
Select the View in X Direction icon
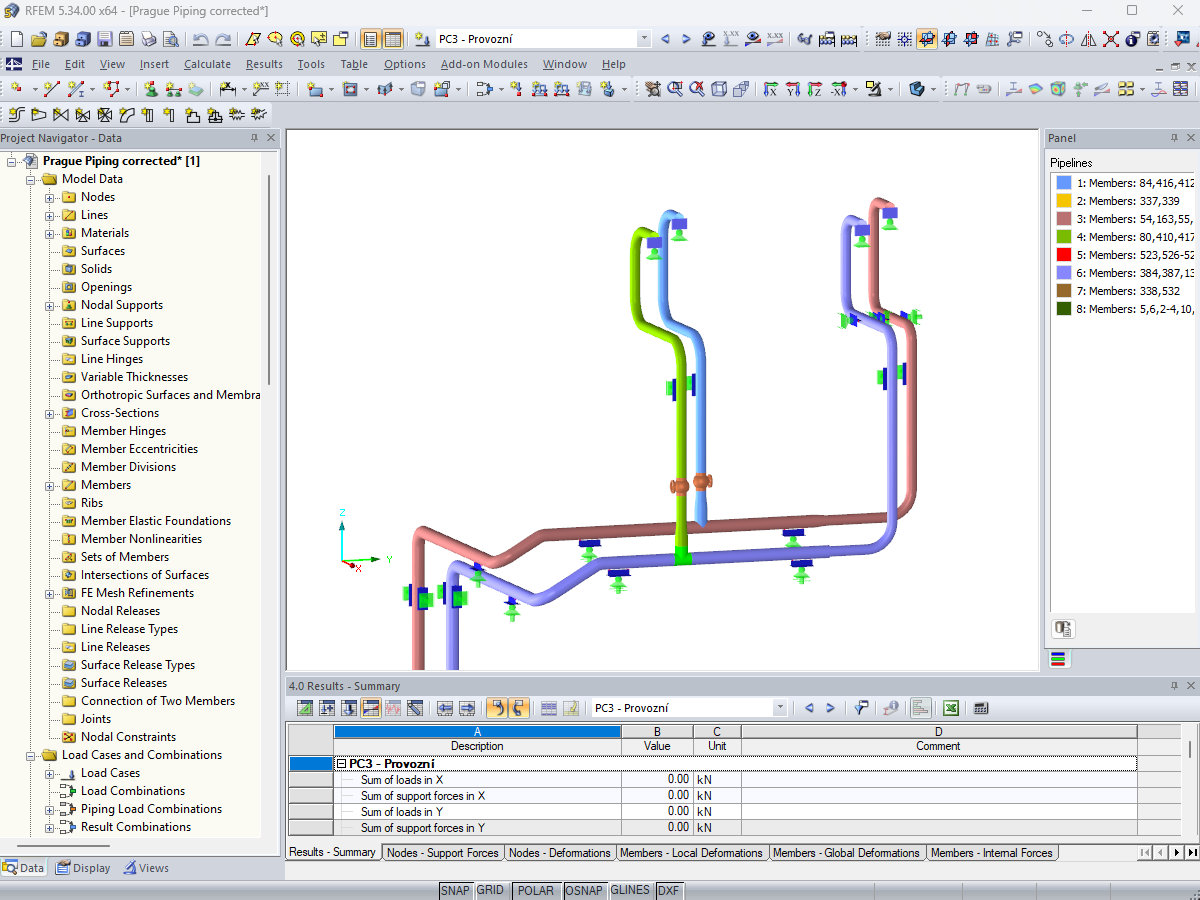tap(770, 89)
